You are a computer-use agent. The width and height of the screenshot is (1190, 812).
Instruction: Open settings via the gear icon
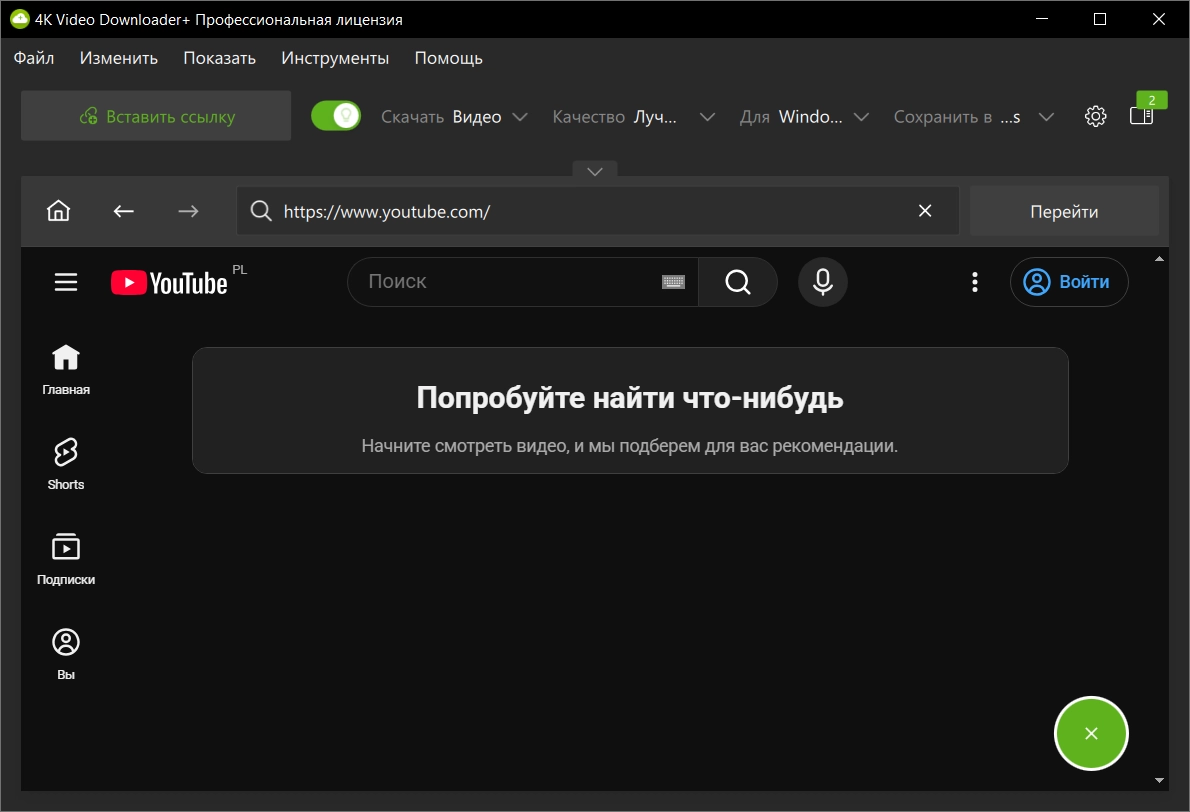(x=1095, y=116)
